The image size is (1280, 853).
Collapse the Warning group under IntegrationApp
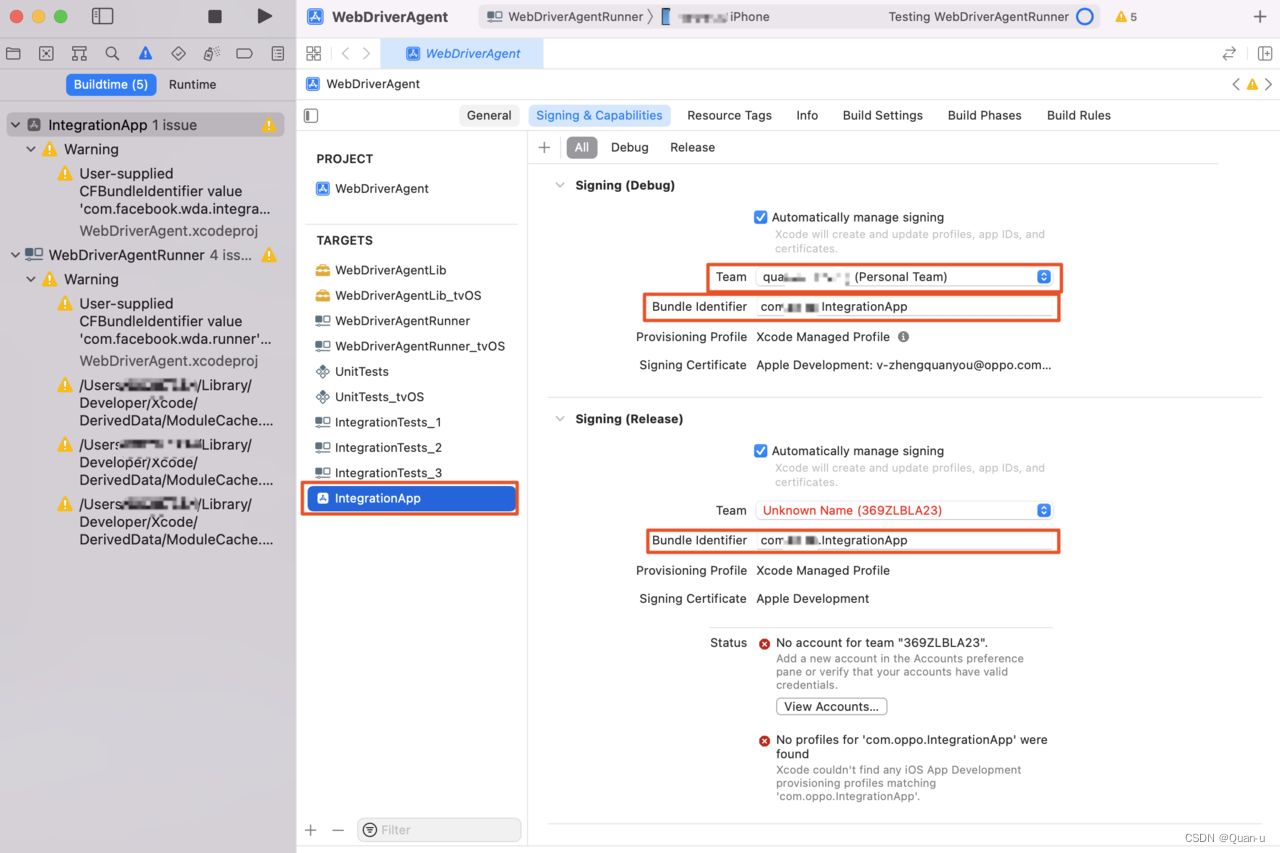[x=31, y=149]
